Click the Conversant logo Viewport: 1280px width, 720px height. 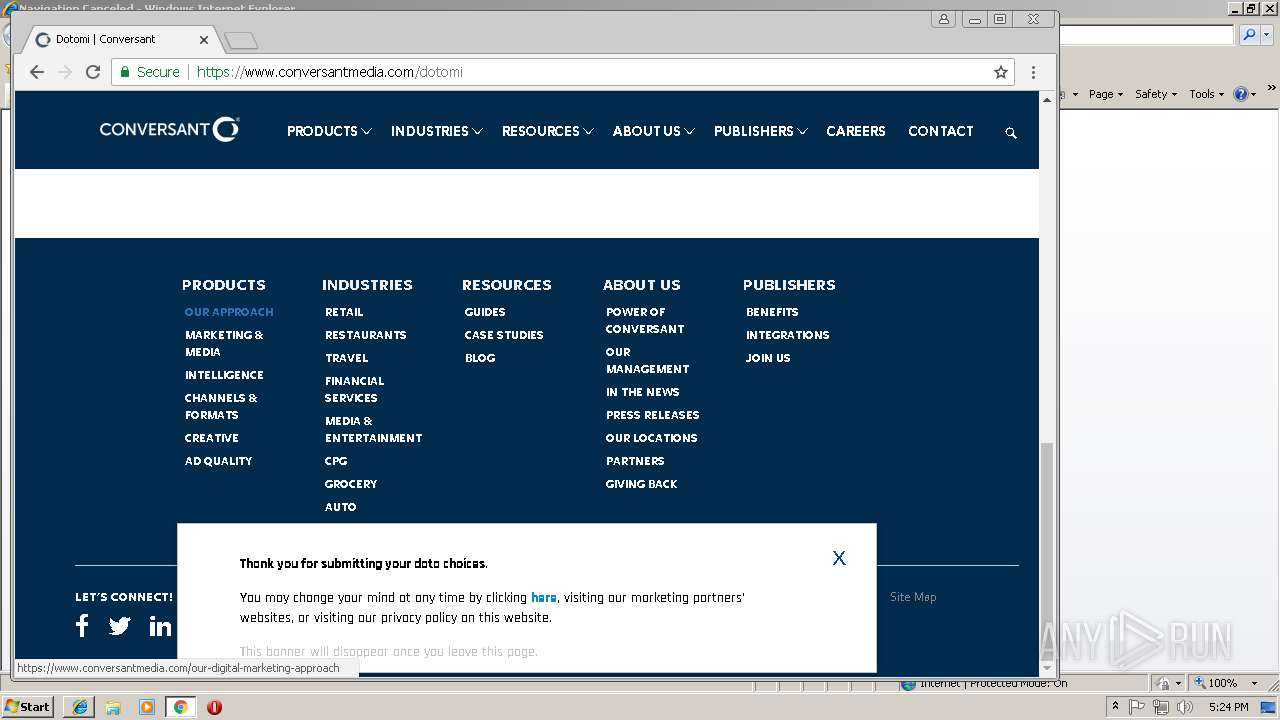coord(169,129)
